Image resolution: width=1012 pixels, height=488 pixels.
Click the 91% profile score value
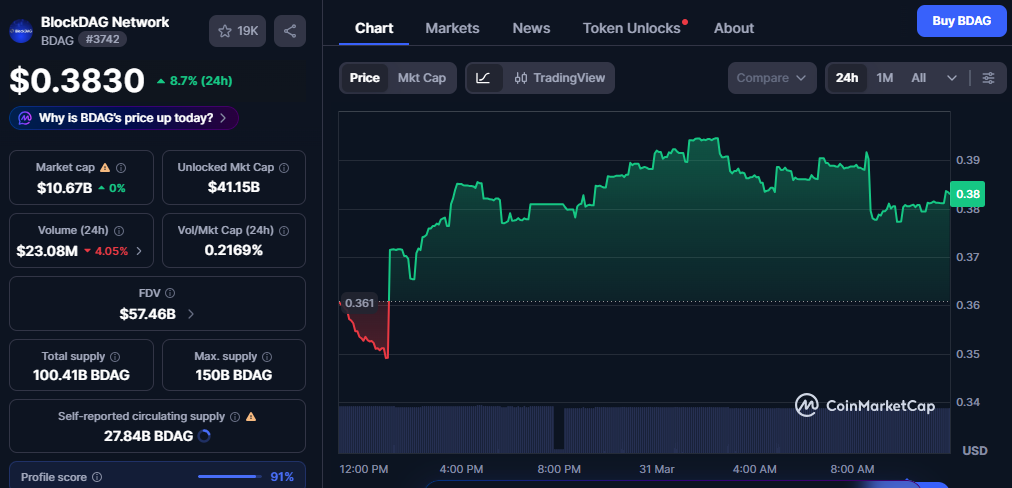point(282,477)
